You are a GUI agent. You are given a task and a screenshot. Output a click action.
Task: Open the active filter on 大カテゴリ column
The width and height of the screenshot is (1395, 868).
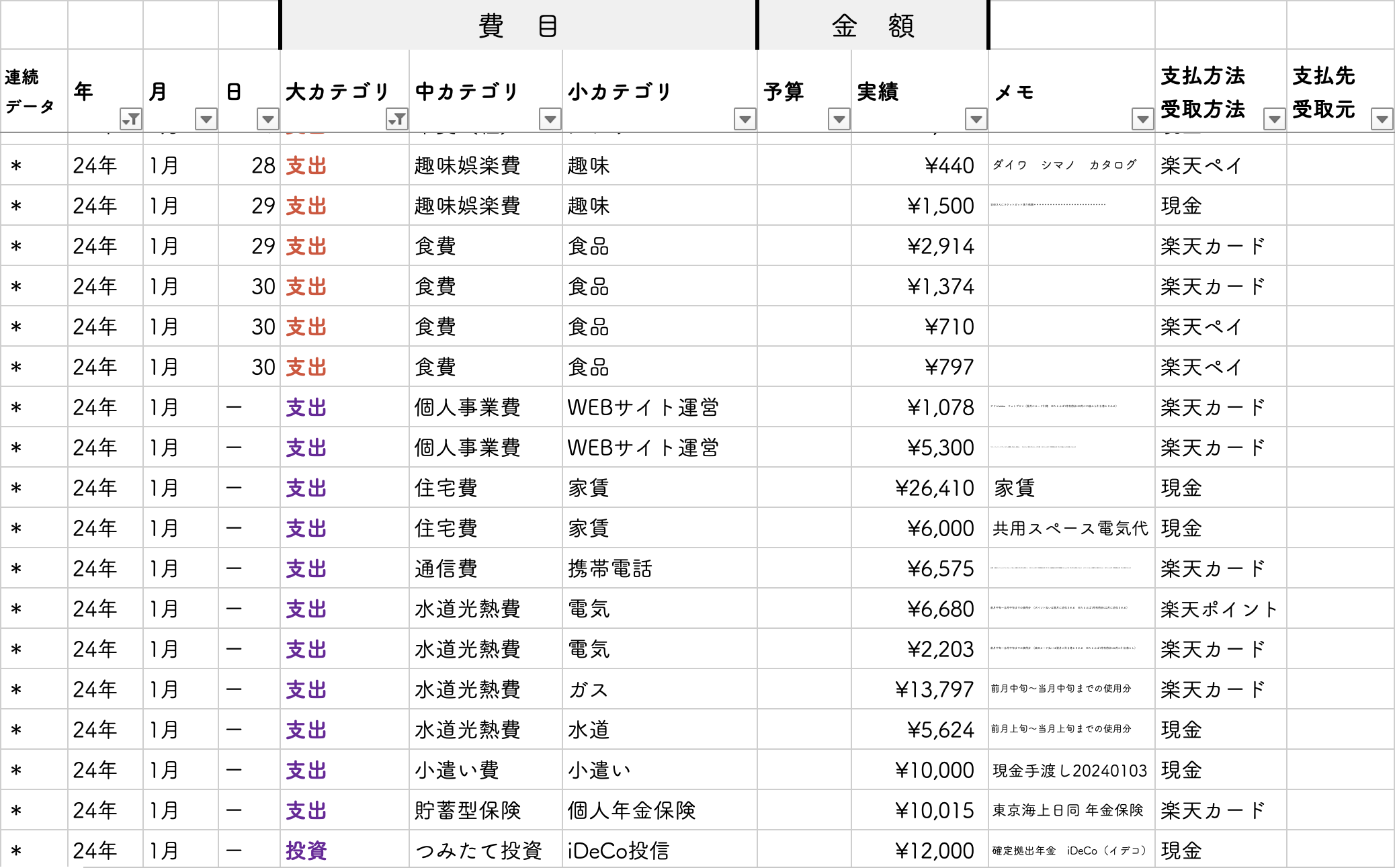coord(397,120)
